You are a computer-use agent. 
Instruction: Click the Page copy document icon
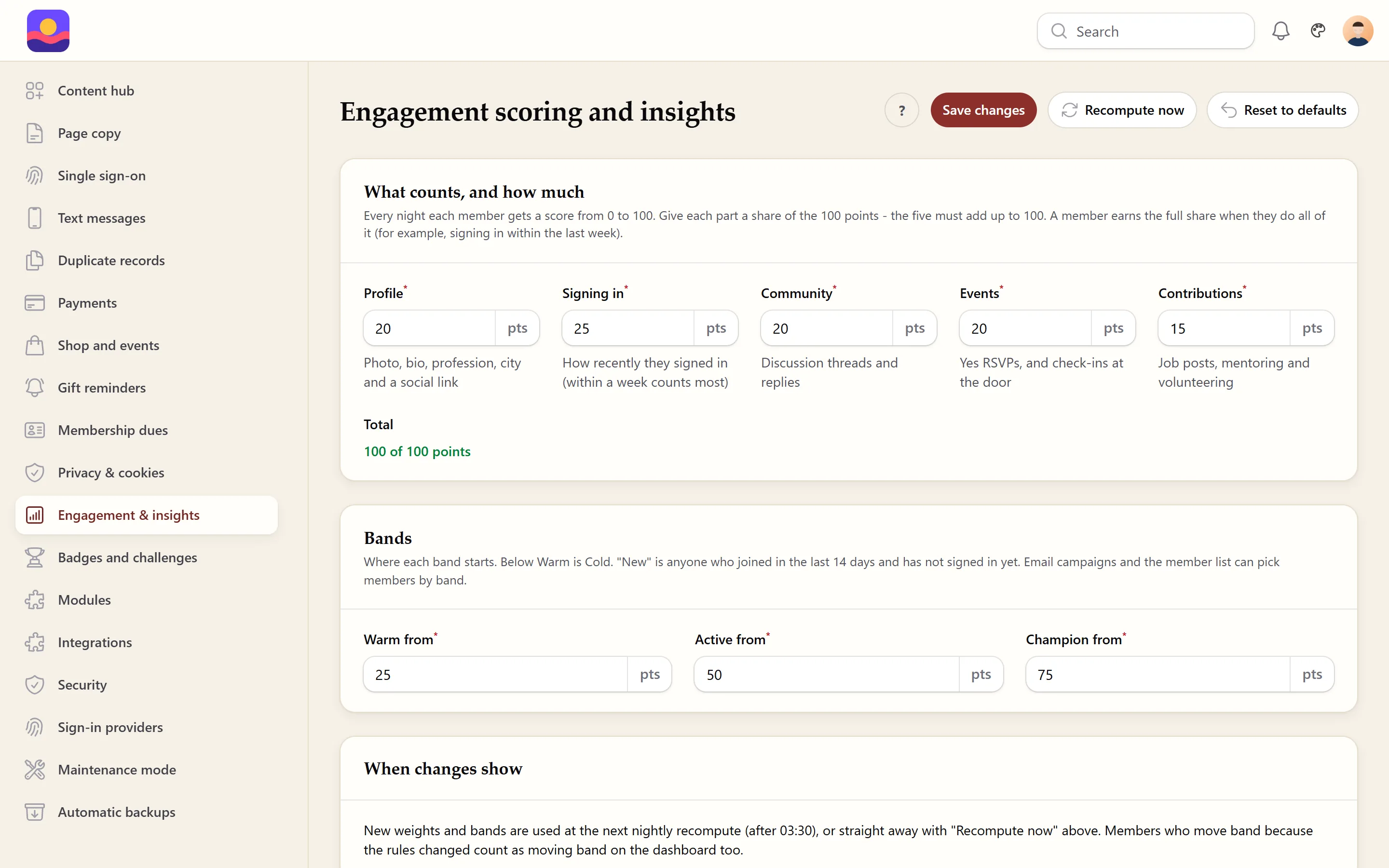pyautogui.click(x=34, y=133)
